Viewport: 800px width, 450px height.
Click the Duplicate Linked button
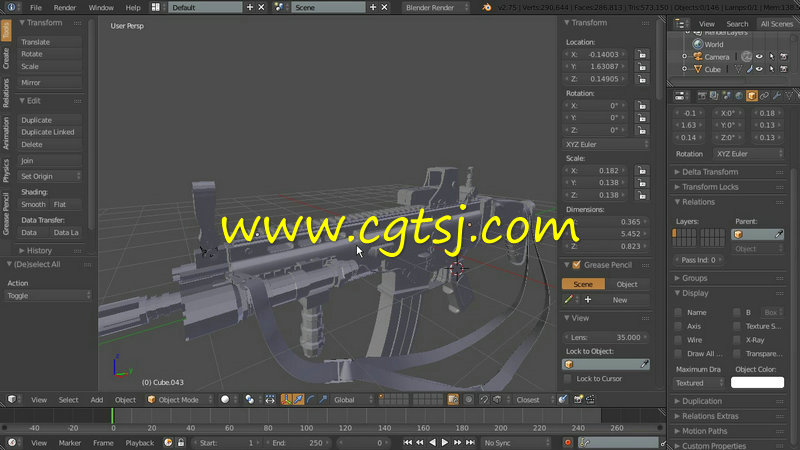(49, 132)
